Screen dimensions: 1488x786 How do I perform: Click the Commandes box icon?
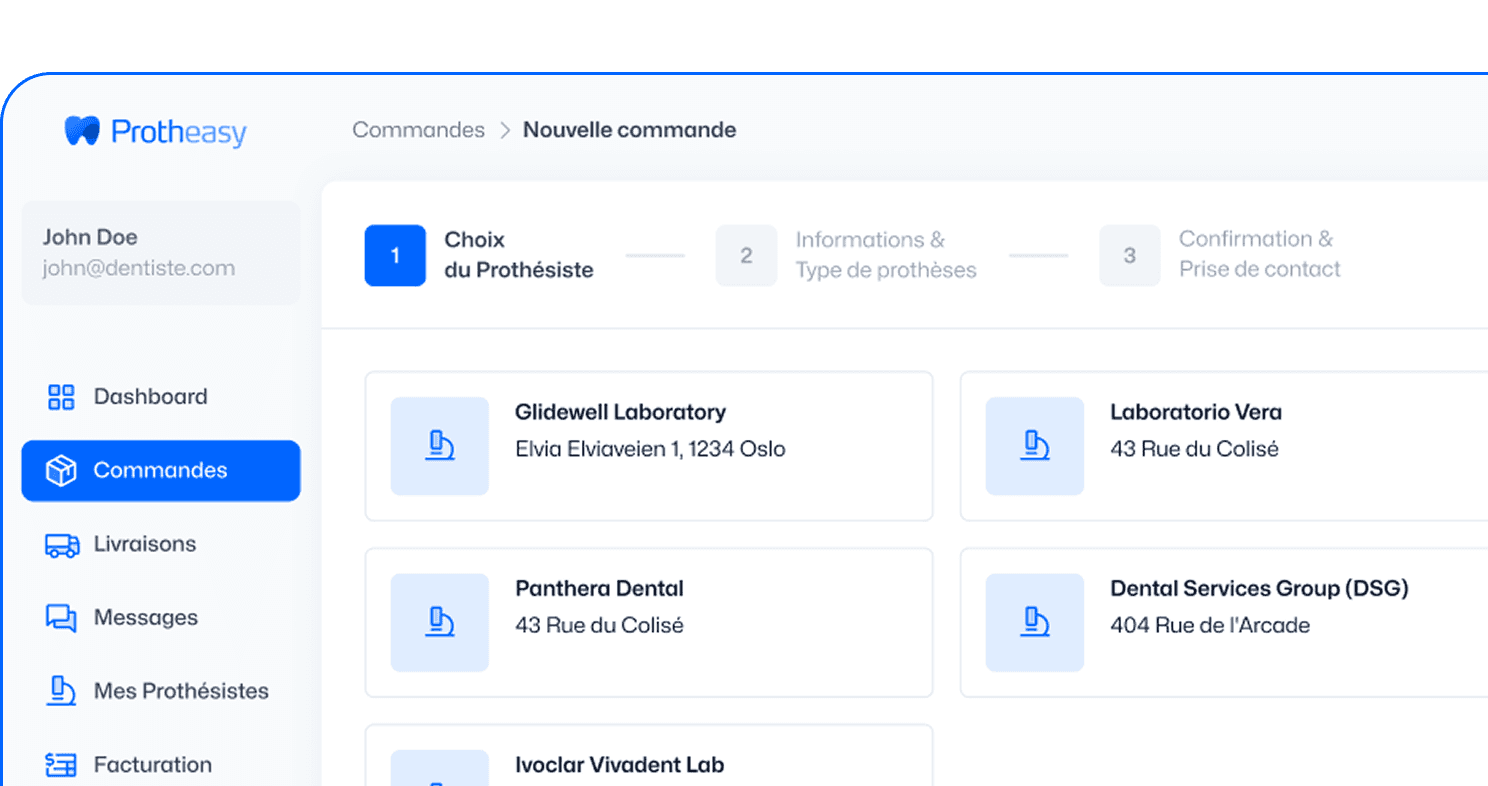[61, 471]
